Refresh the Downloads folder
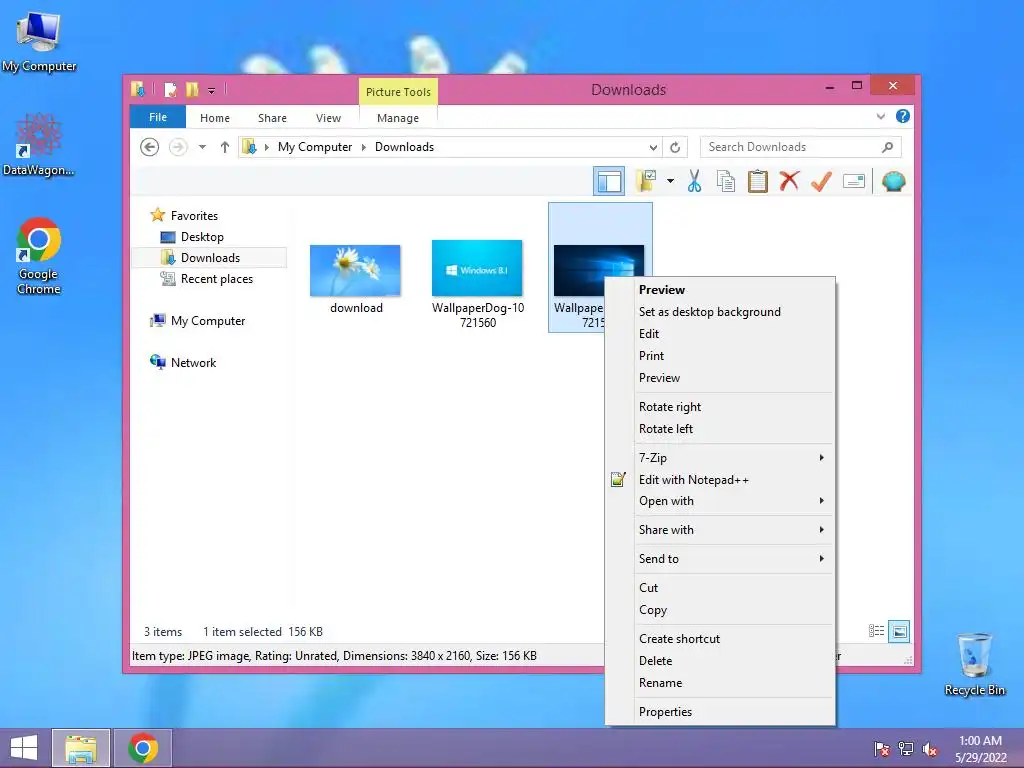 tap(675, 147)
